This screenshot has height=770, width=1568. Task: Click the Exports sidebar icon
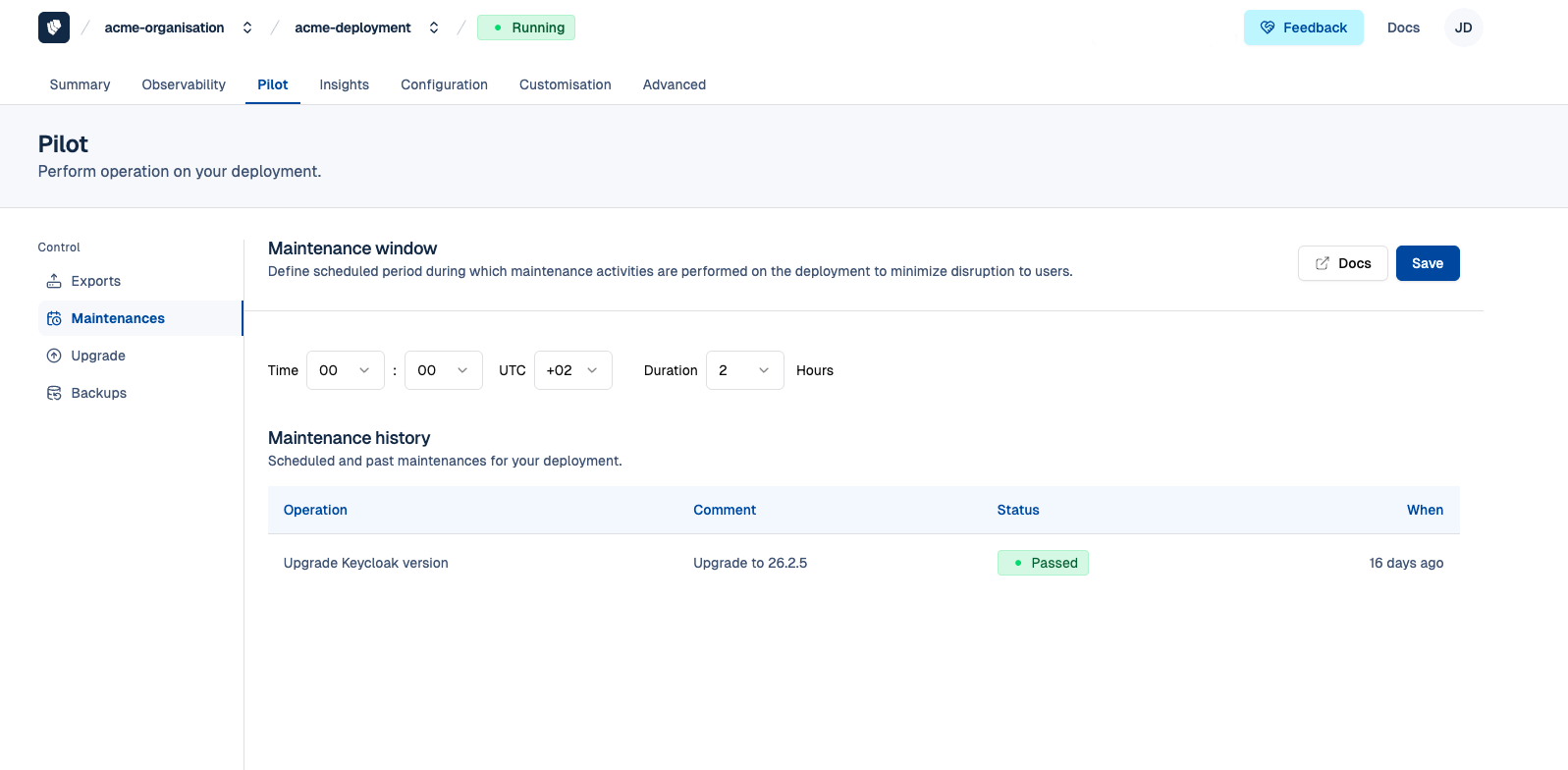pos(54,281)
